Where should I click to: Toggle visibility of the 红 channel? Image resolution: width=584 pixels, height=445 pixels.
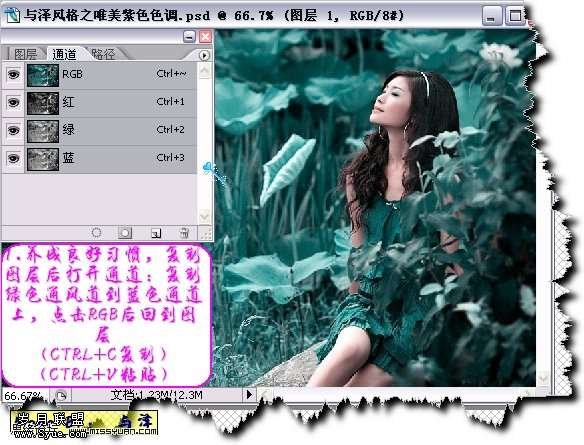(x=13, y=102)
